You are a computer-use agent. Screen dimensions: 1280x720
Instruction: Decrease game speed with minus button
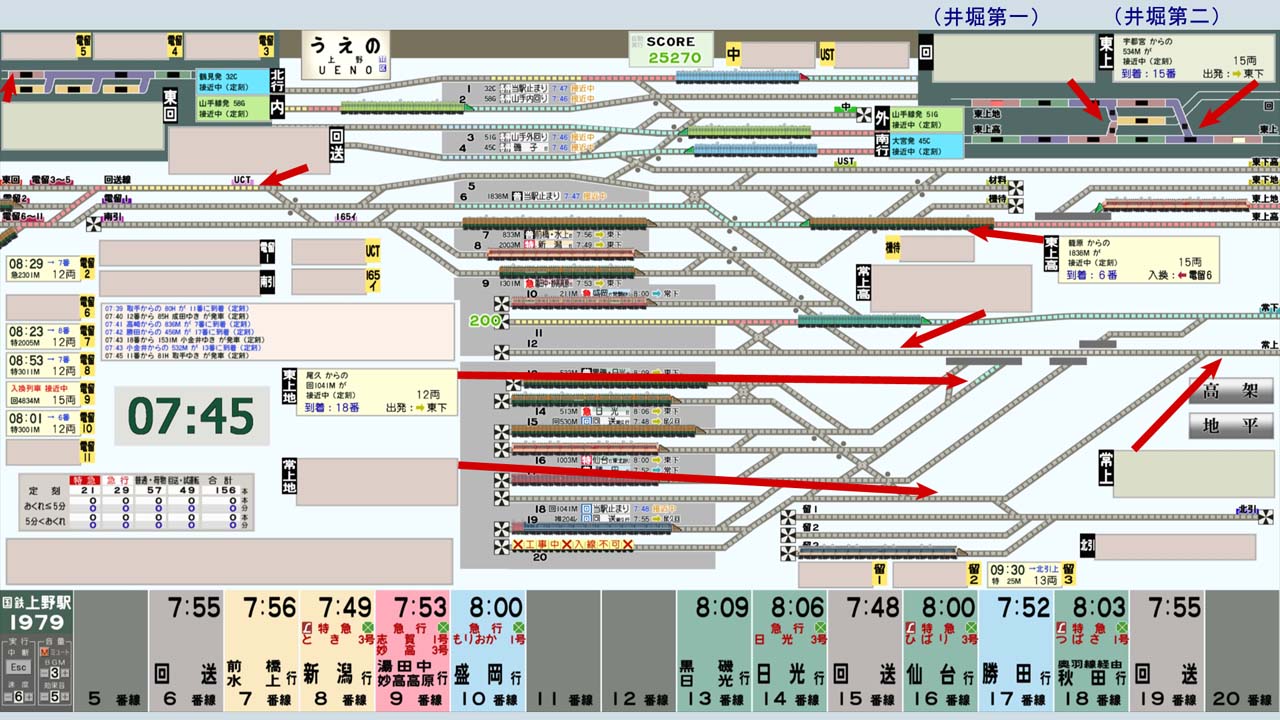click(x=6, y=697)
